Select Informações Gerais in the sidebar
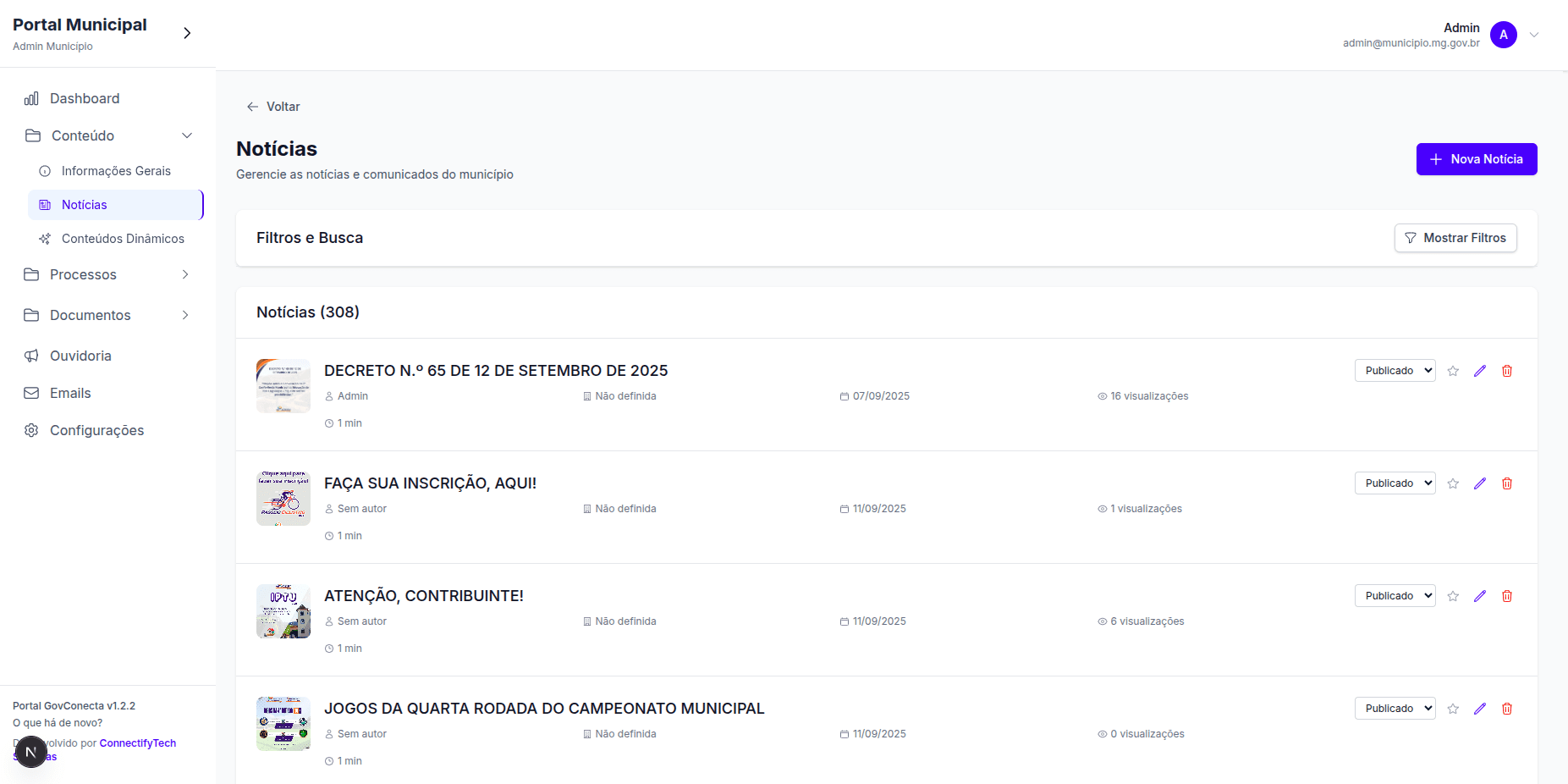 tap(115, 170)
